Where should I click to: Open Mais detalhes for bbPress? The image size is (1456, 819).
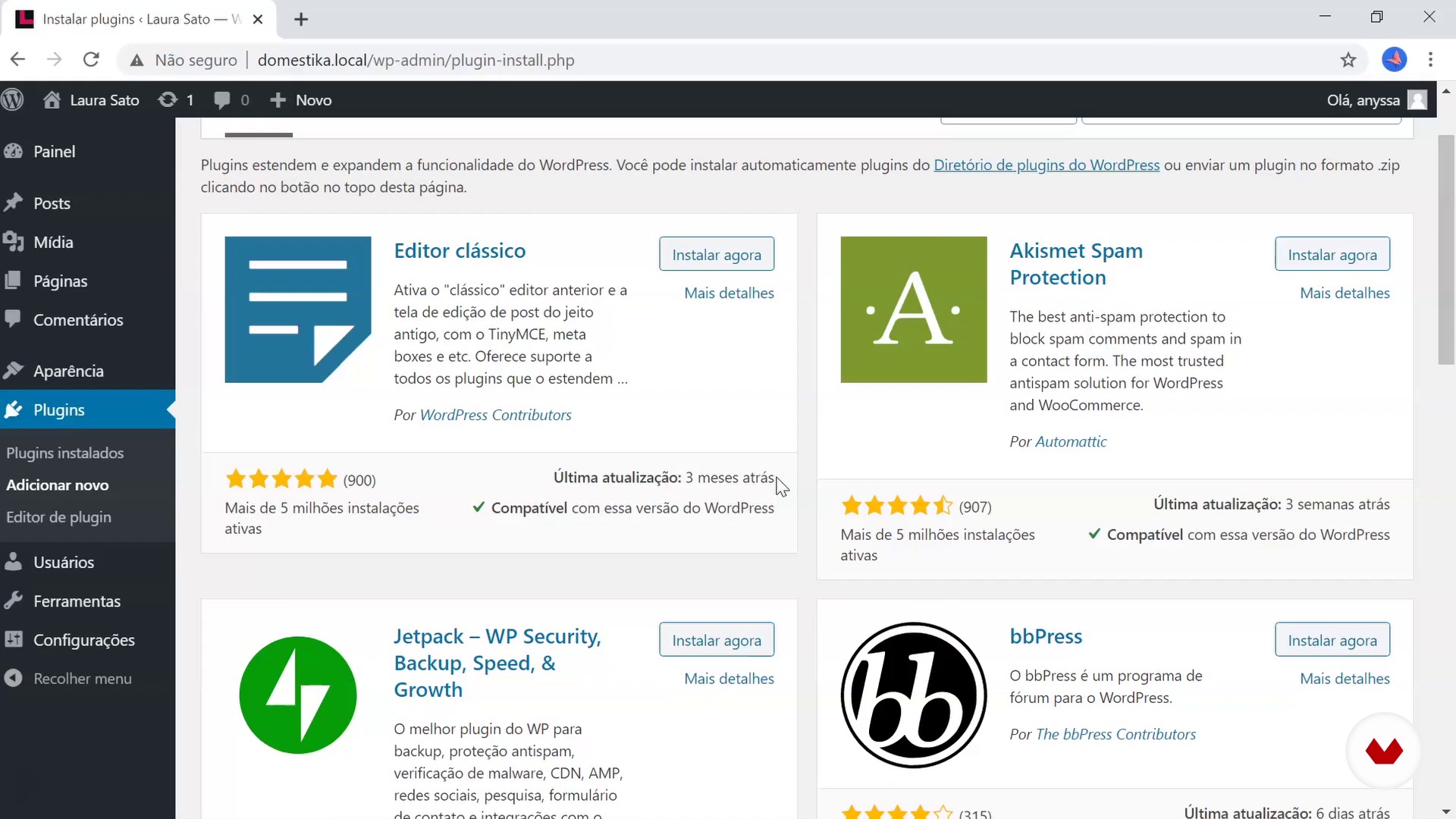1345,679
